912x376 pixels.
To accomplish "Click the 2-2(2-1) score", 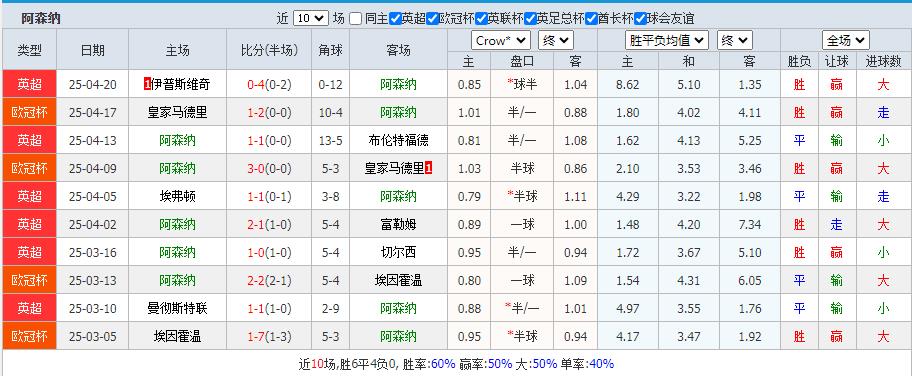I will tap(269, 280).
